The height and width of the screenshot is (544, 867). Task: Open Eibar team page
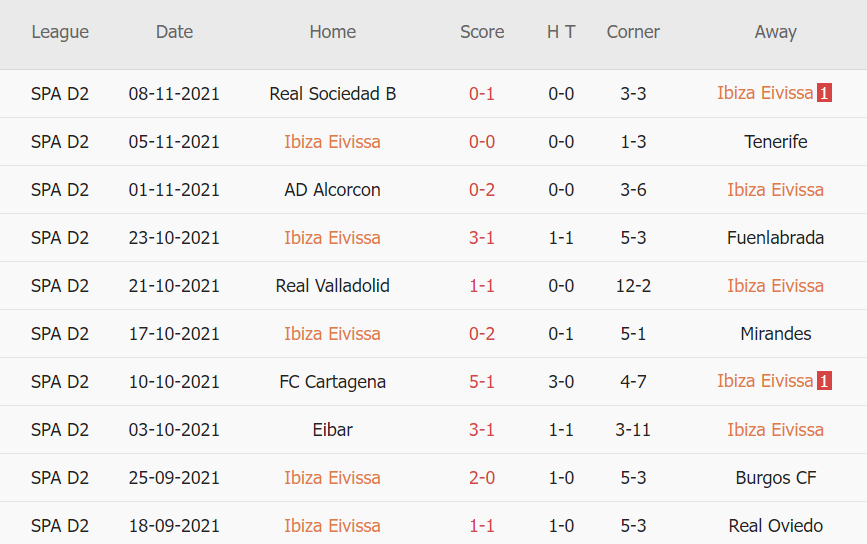click(x=333, y=430)
